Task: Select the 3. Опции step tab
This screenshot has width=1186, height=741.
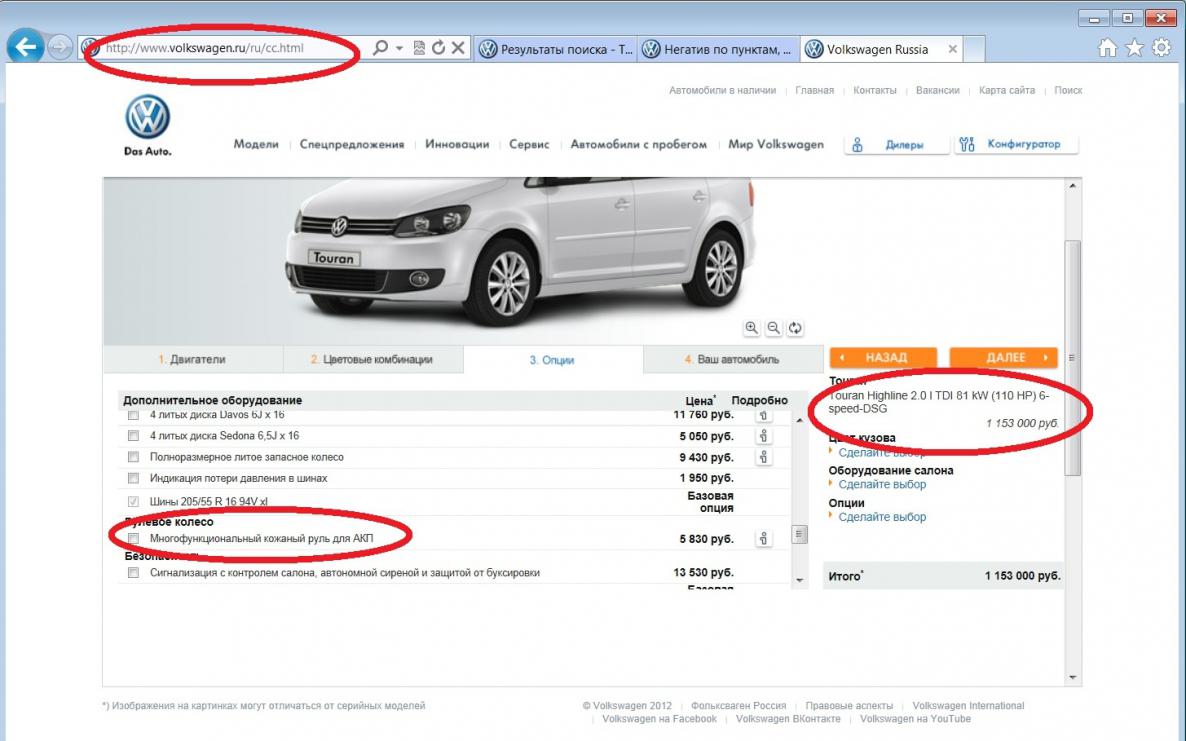Action: pos(553,360)
